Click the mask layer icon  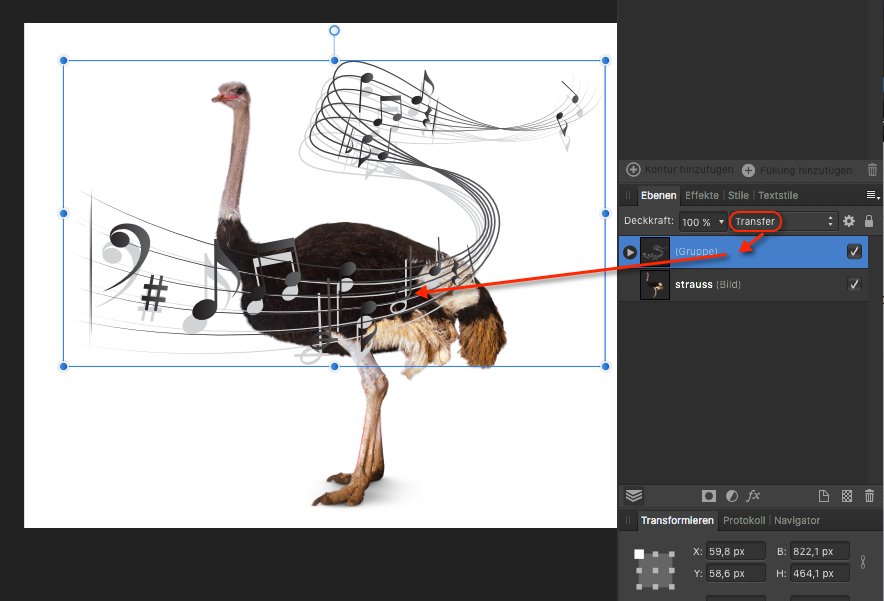(x=709, y=496)
